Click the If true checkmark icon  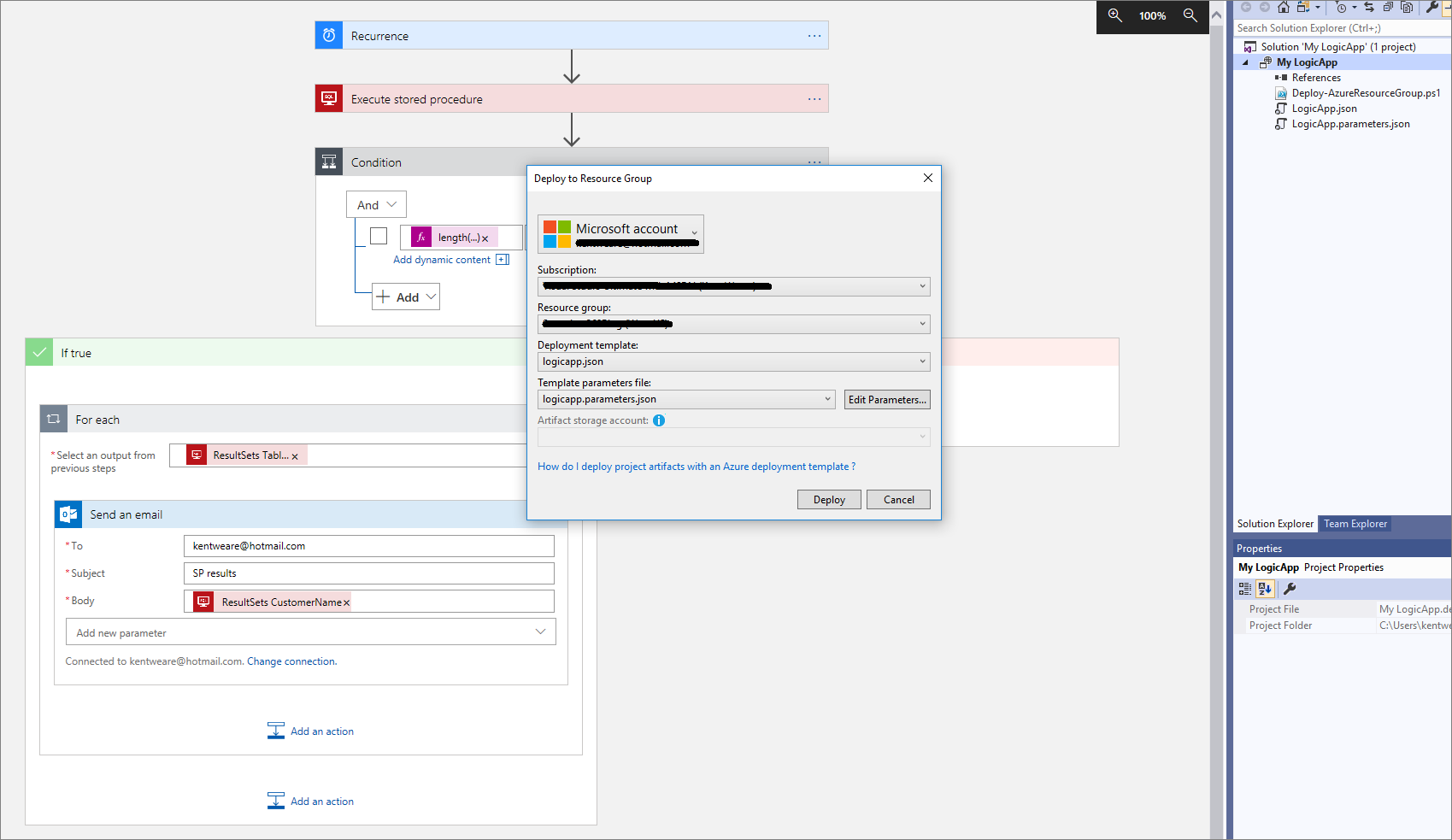(x=39, y=352)
